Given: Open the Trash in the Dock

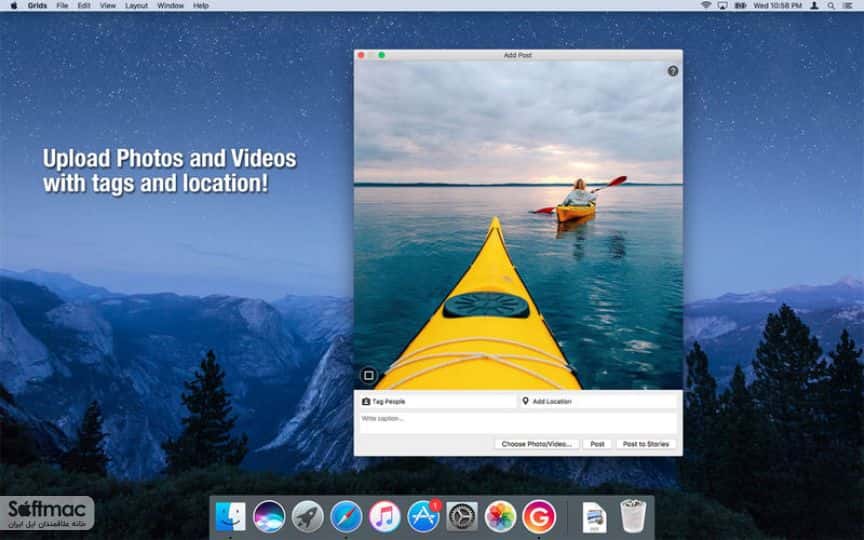Looking at the screenshot, I should pyautogui.click(x=633, y=516).
